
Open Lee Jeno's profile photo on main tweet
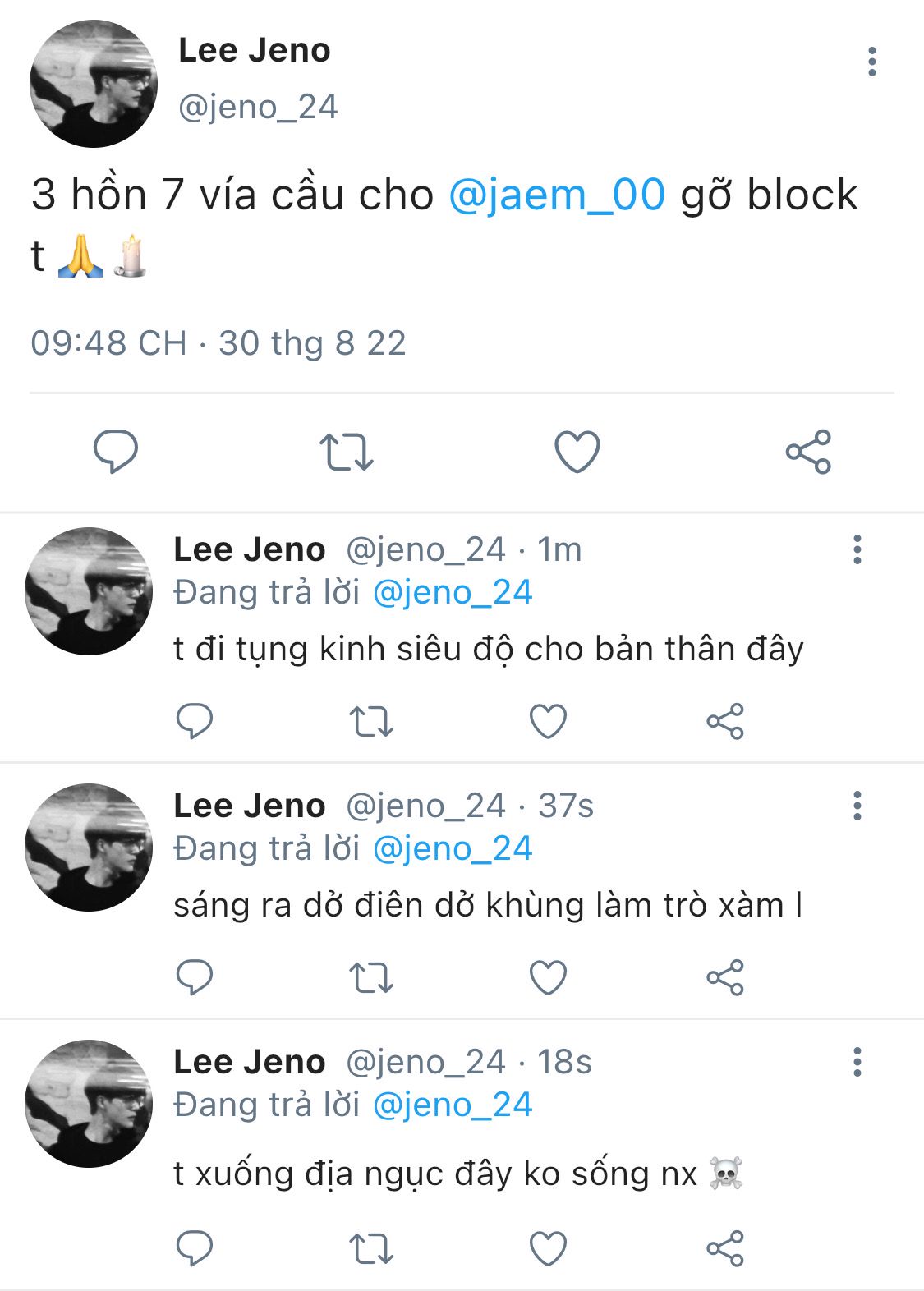(x=93, y=84)
